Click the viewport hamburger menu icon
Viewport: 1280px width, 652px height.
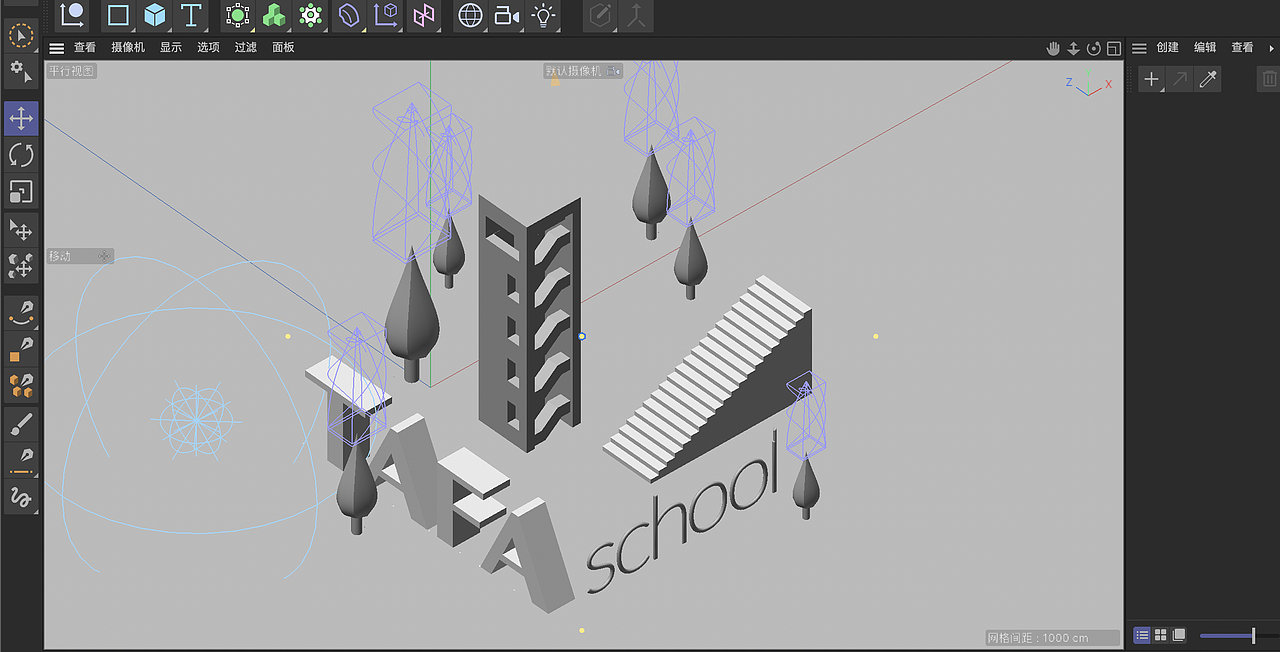coord(56,47)
